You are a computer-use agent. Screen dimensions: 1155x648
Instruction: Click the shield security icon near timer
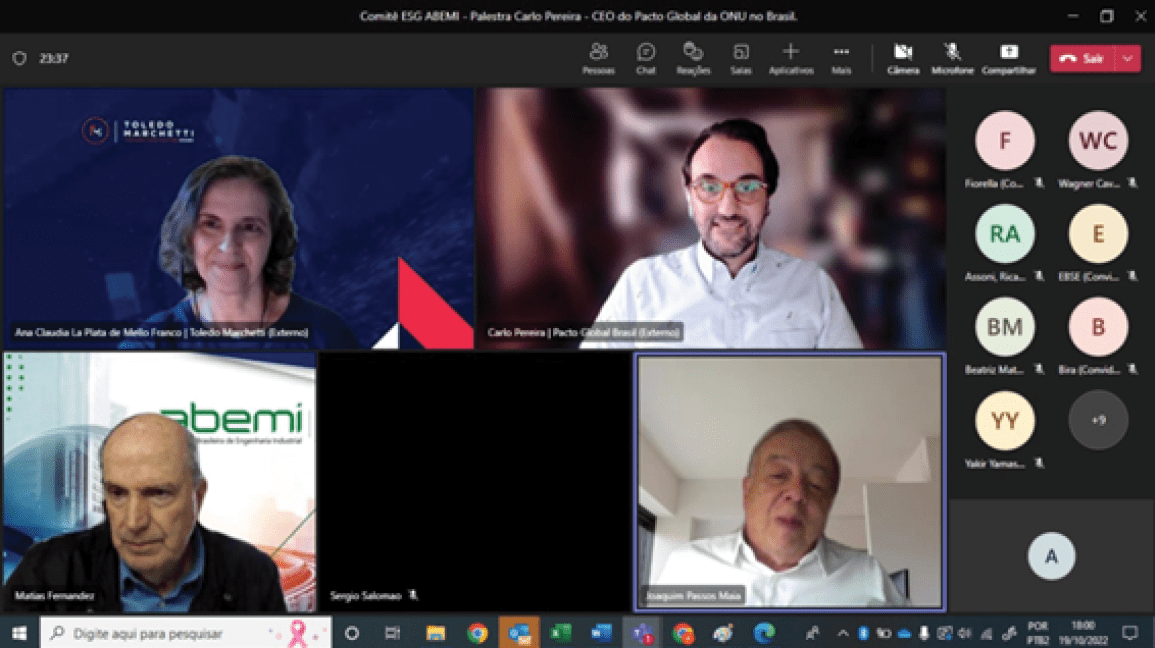click(x=19, y=58)
